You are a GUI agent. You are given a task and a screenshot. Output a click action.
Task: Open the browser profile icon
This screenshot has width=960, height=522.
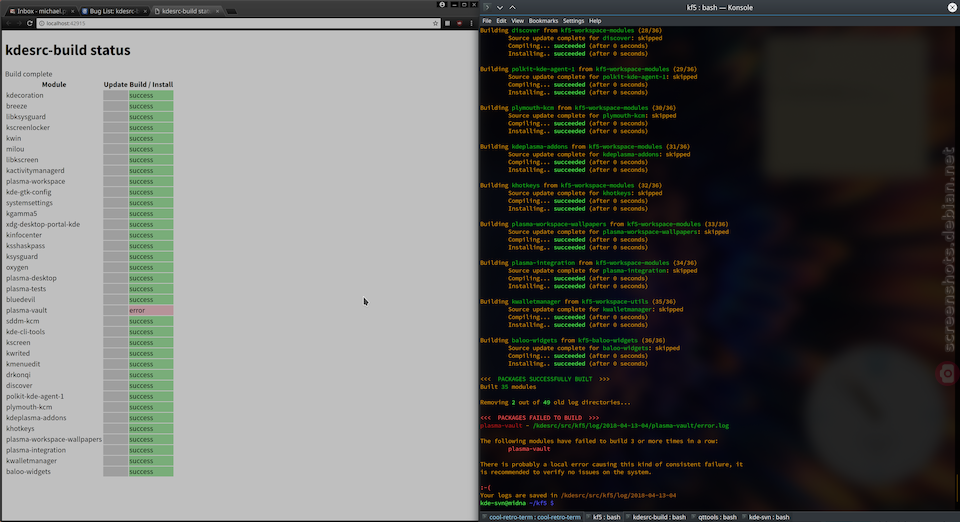(x=442, y=4)
